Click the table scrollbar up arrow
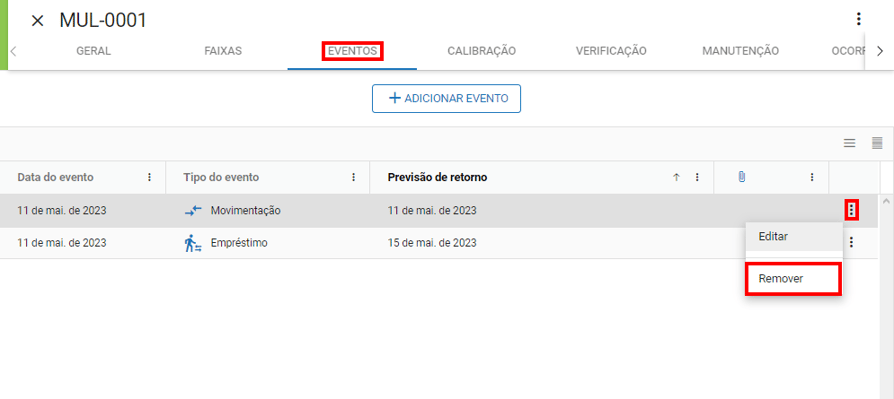Image resolution: width=894 pixels, height=399 pixels. click(x=885, y=201)
